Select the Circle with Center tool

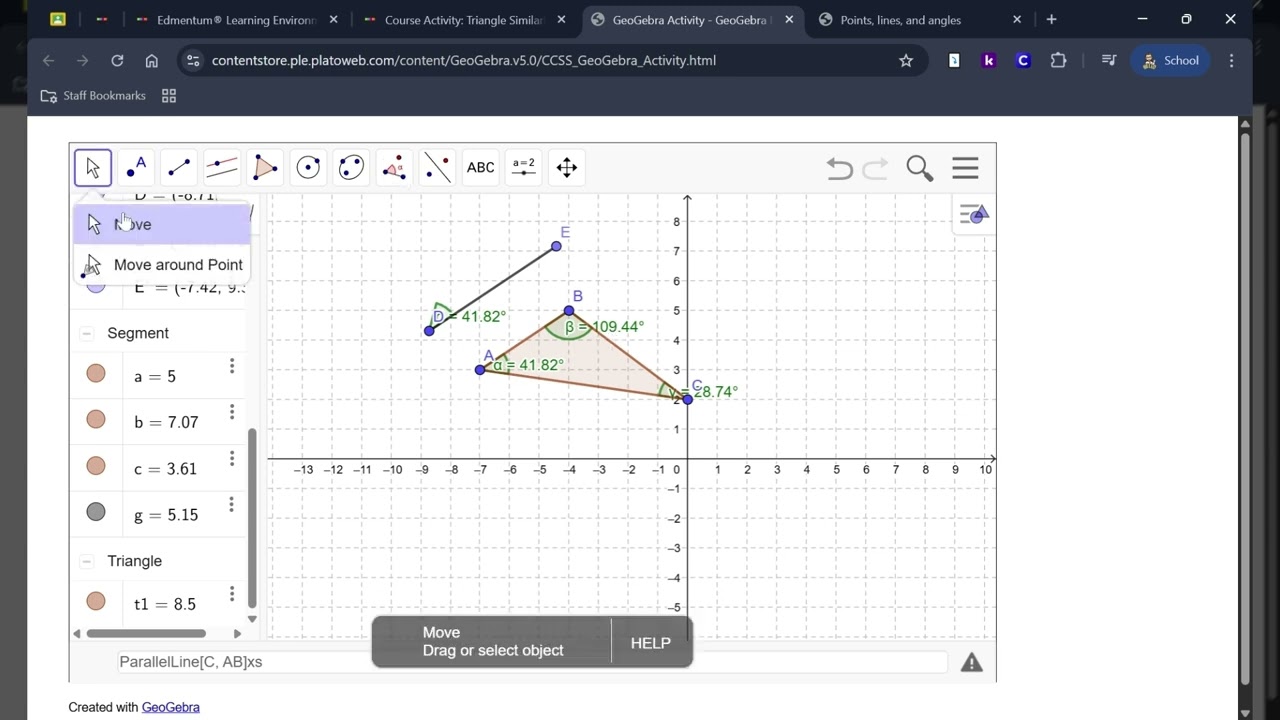tap(308, 168)
